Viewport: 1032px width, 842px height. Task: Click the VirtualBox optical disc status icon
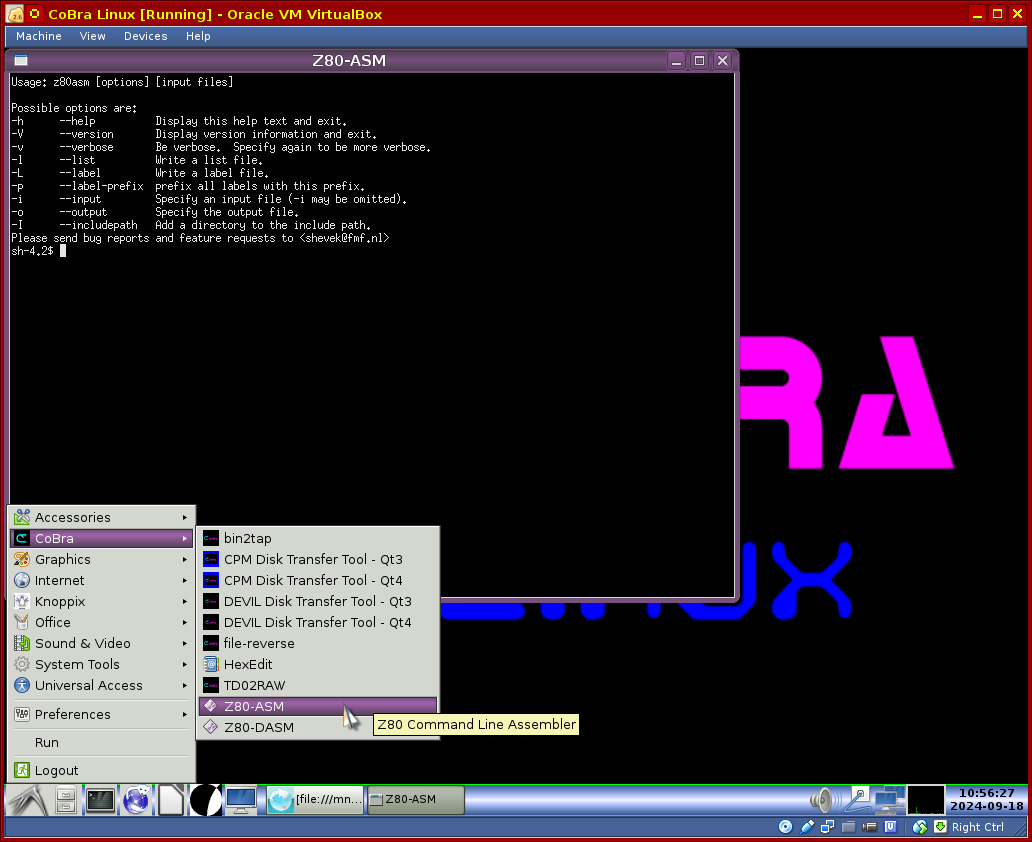coord(785,827)
